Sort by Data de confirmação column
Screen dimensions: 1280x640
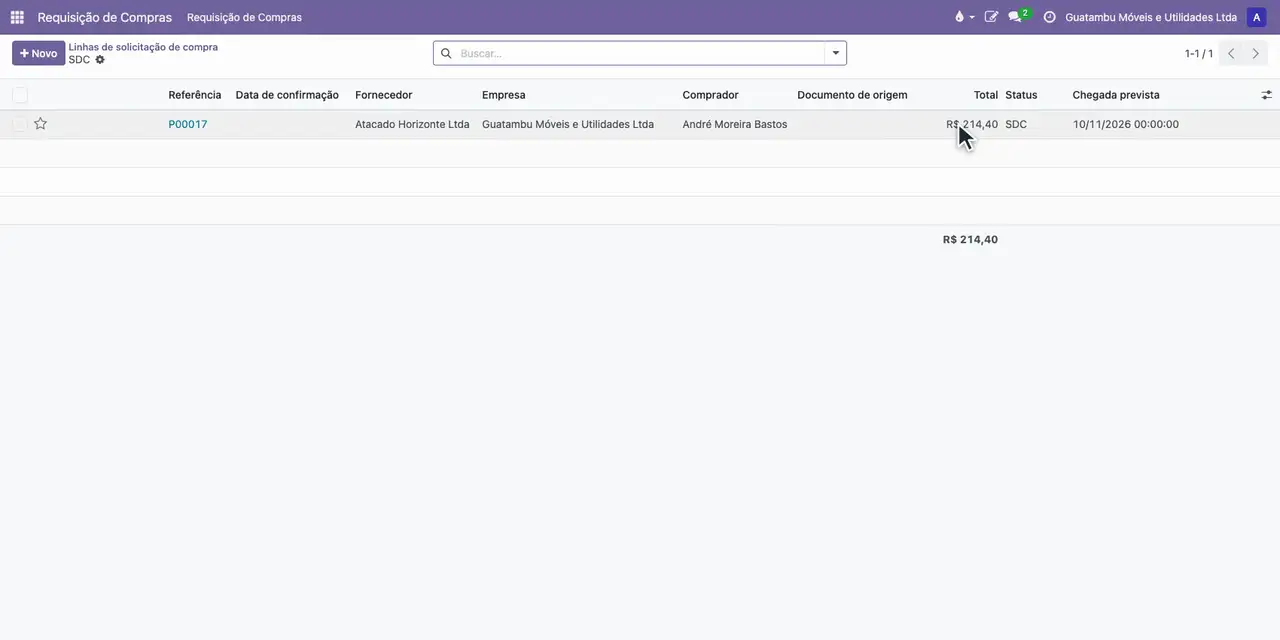coord(287,95)
